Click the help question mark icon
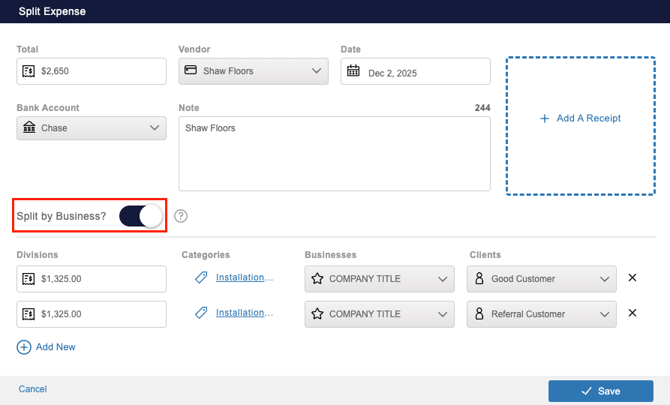Image resolution: width=670 pixels, height=405 pixels. [181, 216]
